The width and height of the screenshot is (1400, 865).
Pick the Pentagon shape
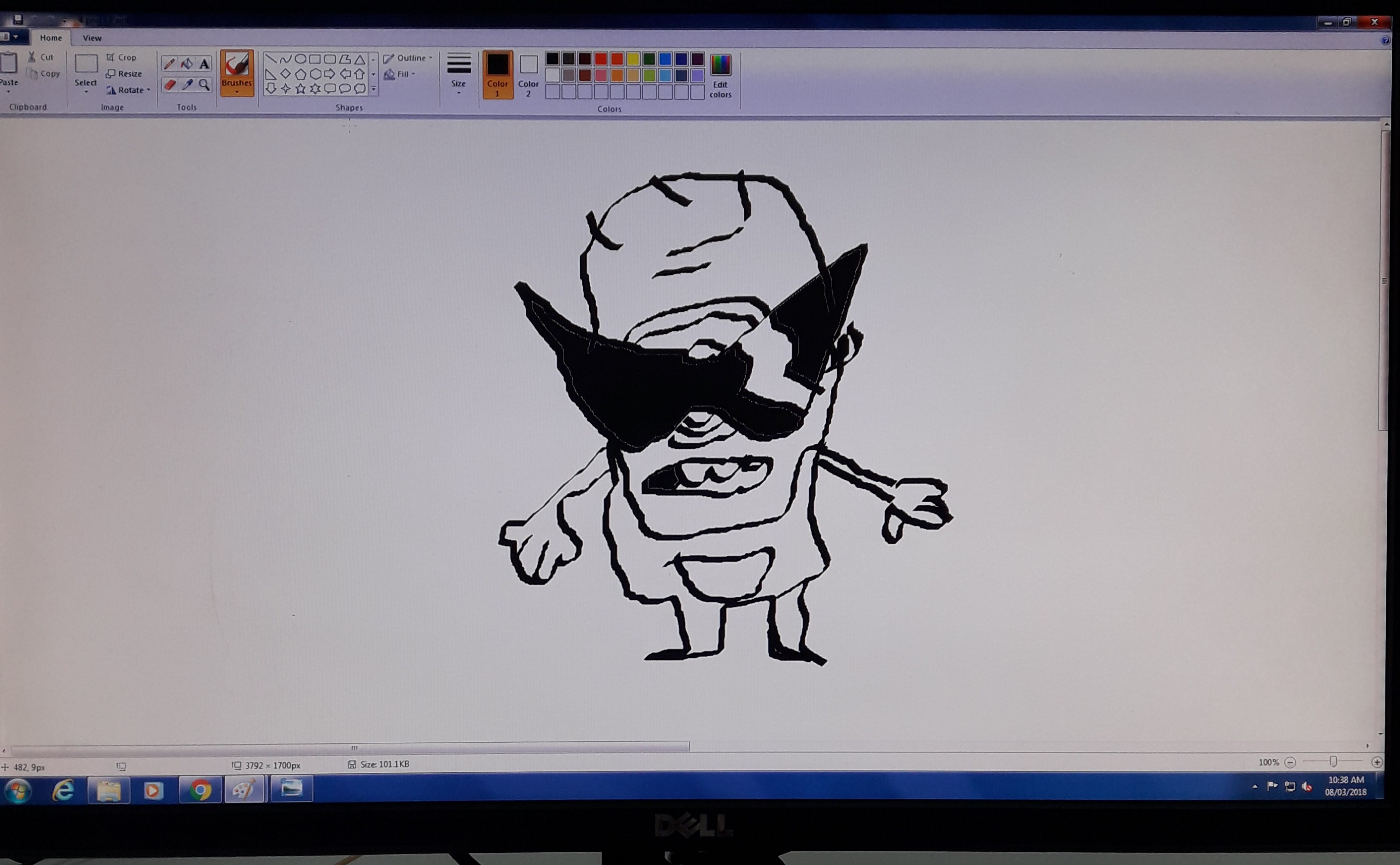(x=300, y=74)
